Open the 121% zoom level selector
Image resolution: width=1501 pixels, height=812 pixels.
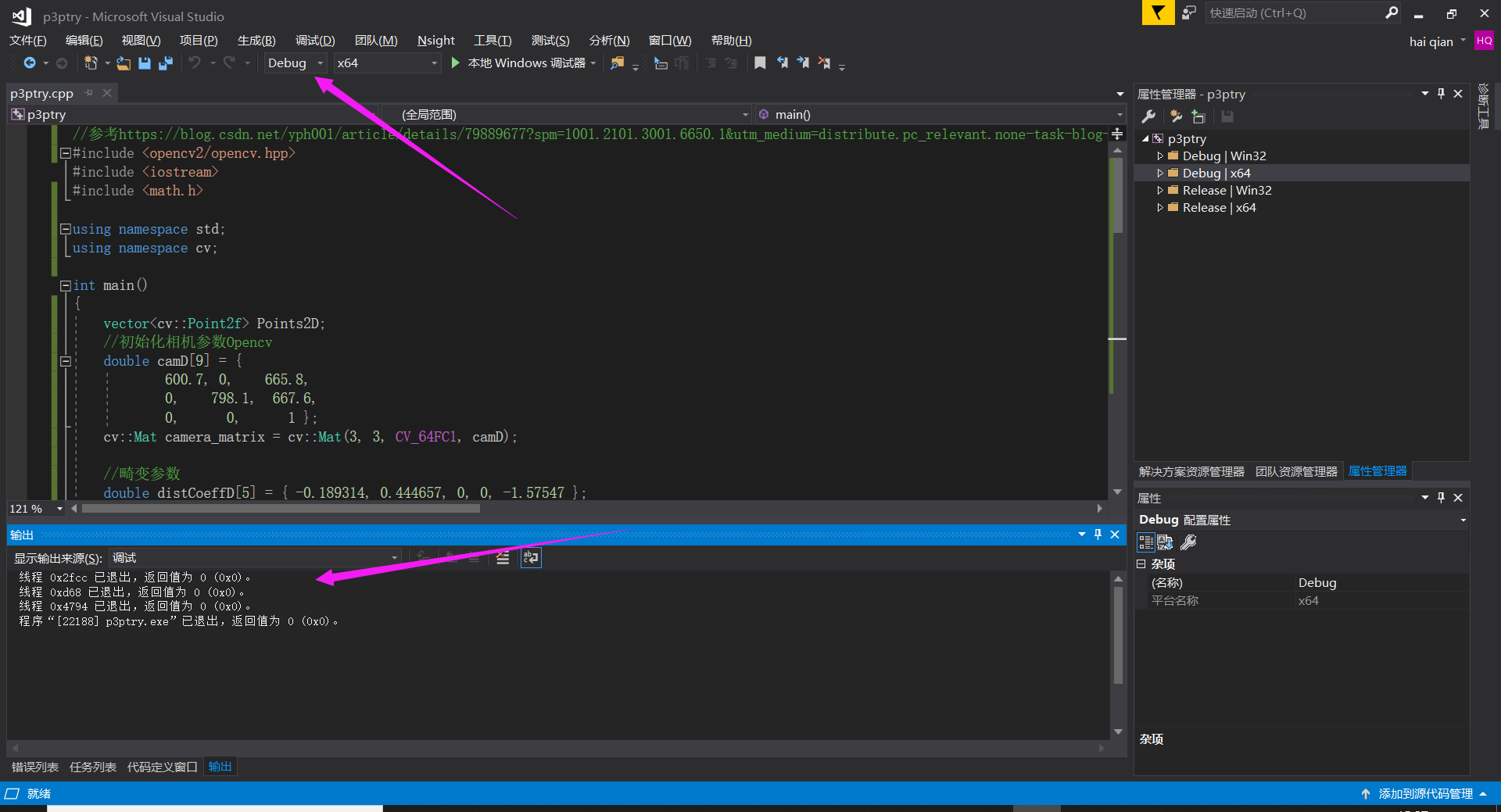(59, 508)
